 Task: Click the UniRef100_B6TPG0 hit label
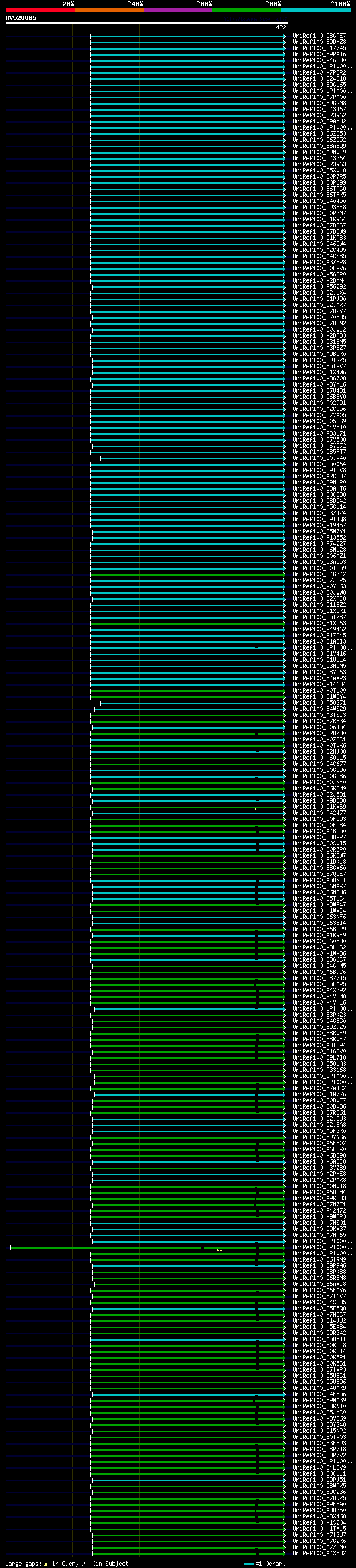point(319,189)
